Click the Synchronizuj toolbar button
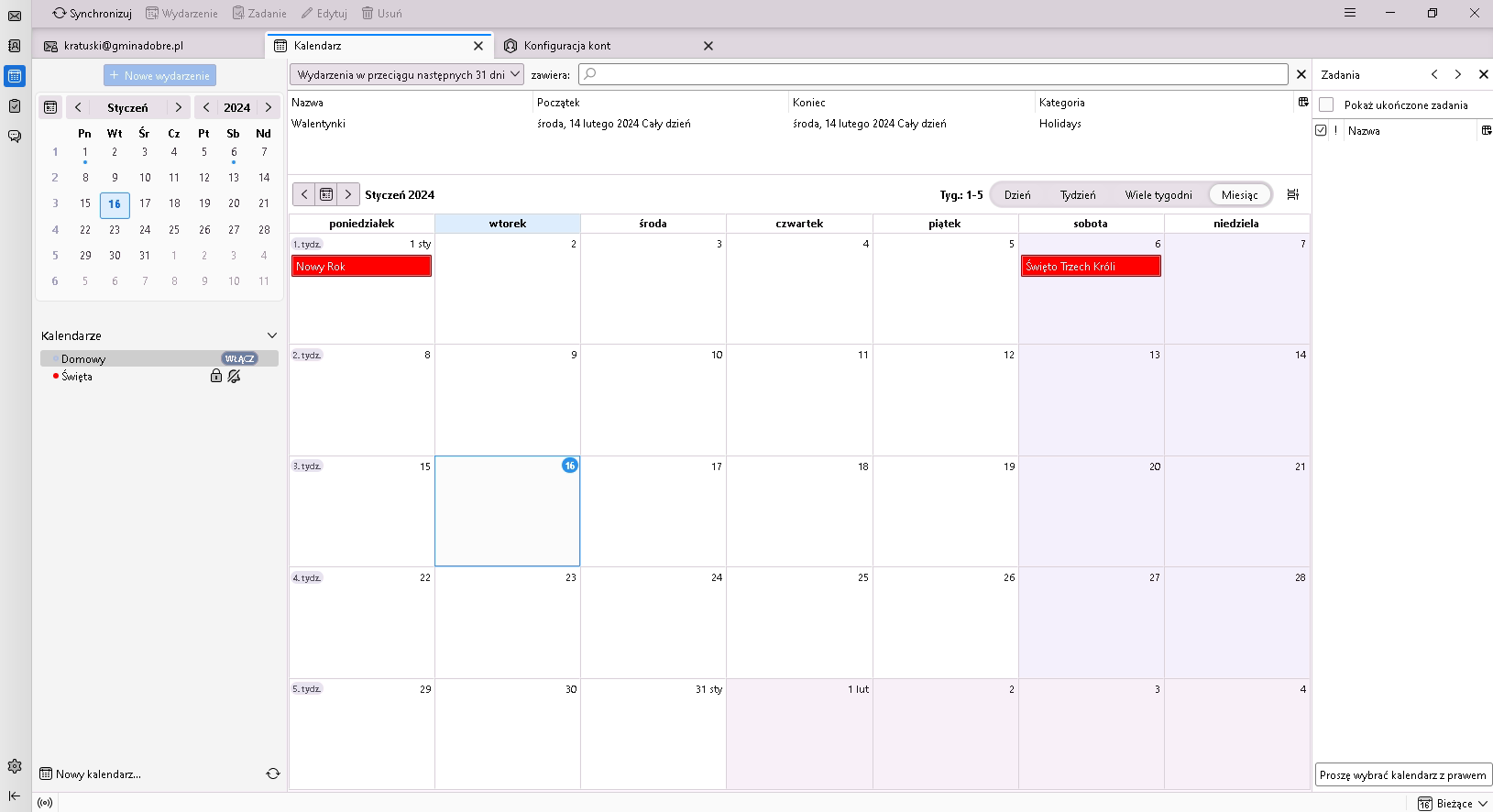This screenshot has height=812, width=1493. point(92,14)
